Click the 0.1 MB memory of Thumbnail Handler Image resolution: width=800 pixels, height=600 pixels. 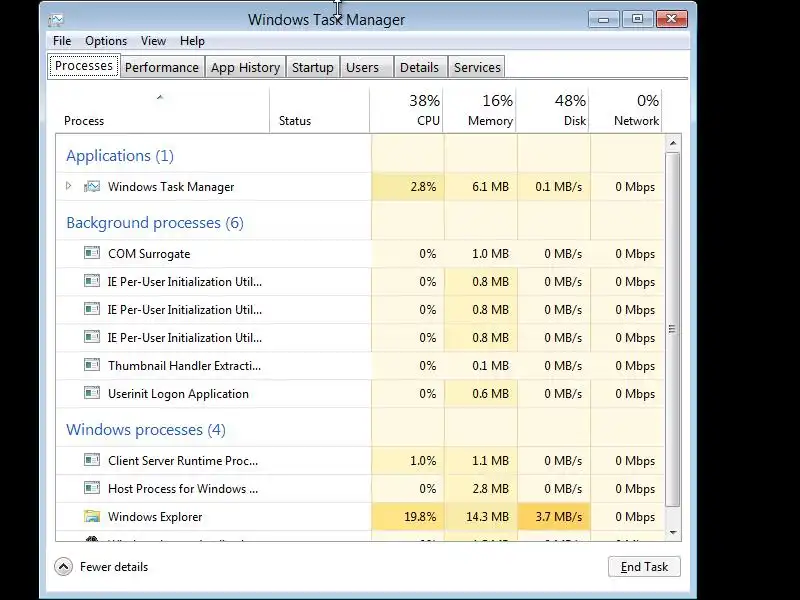pos(490,365)
